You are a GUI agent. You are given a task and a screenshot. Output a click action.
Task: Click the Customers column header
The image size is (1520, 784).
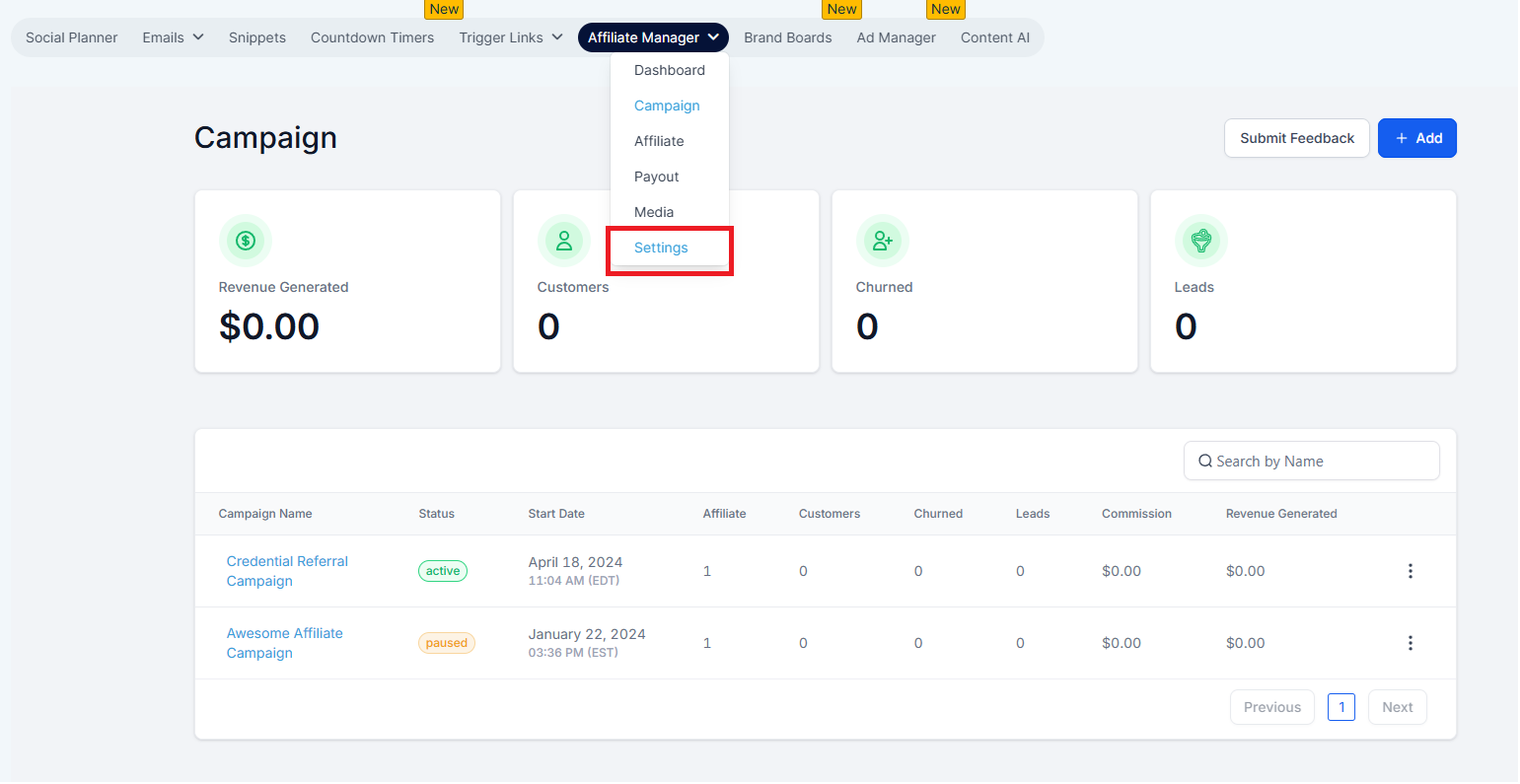click(830, 514)
